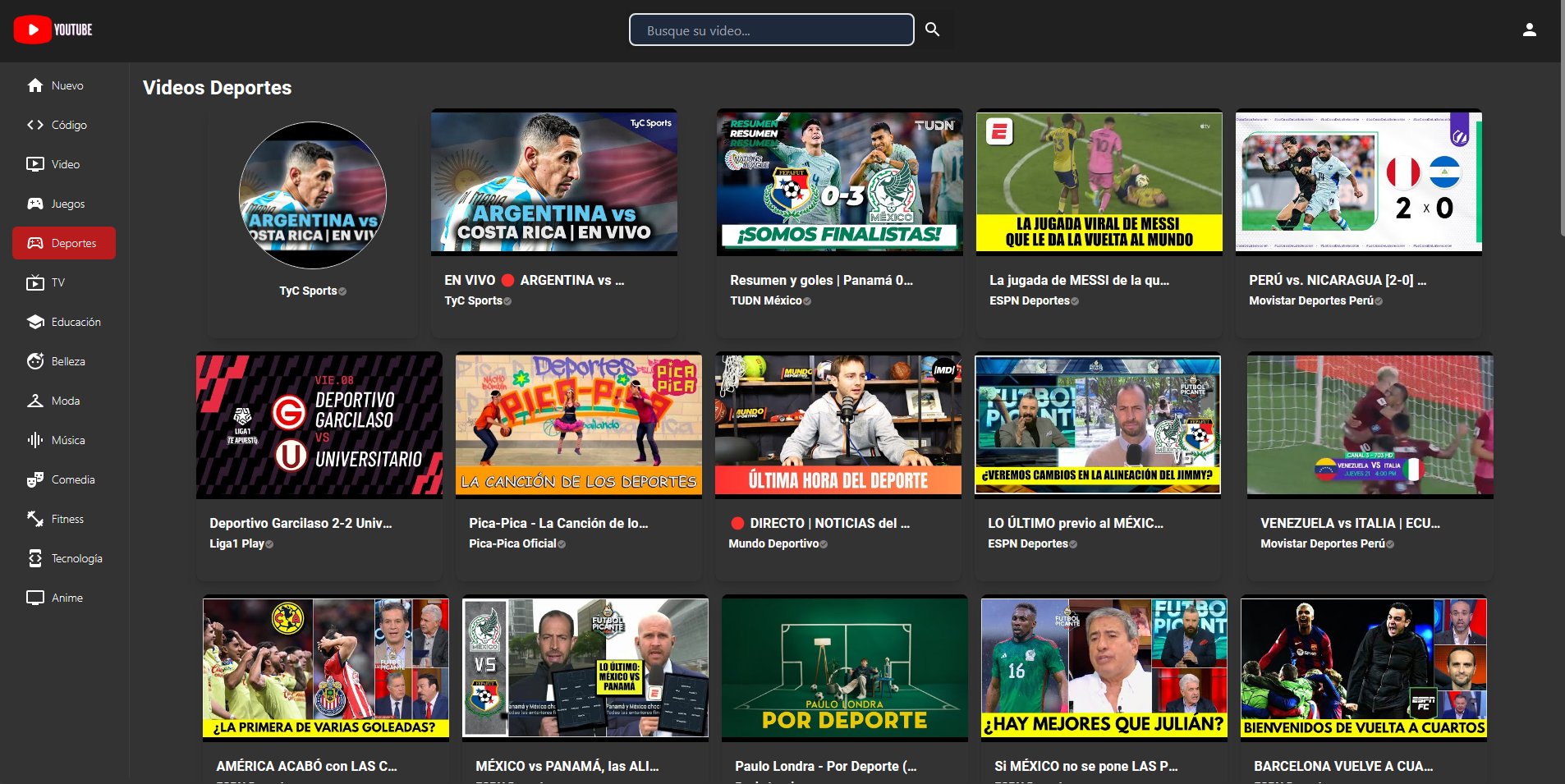1565x784 pixels.
Task: Click the Comedia masks icon
Action: [35, 479]
